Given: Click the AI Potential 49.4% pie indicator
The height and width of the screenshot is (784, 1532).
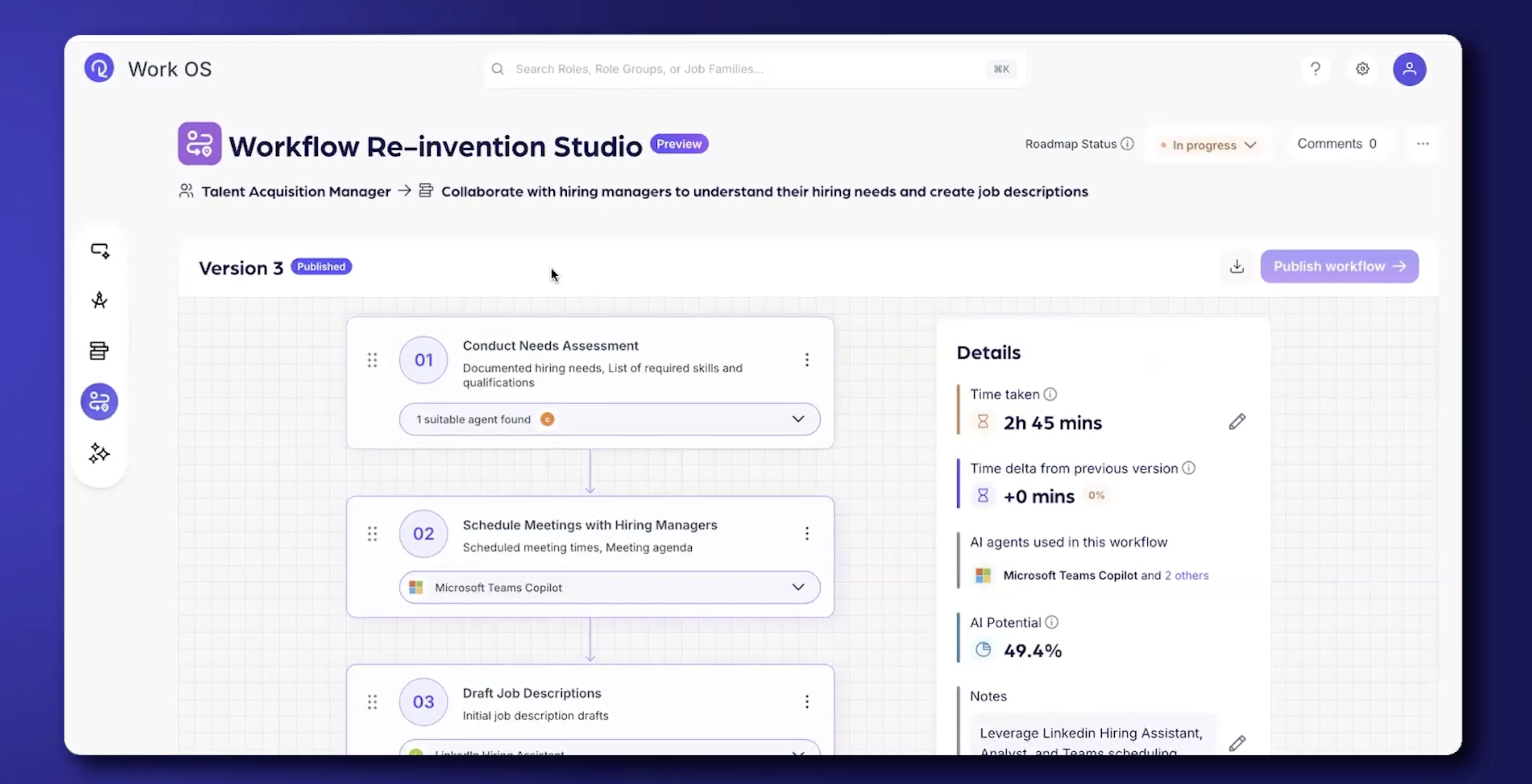Looking at the screenshot, I should click(x=983, y=650).
